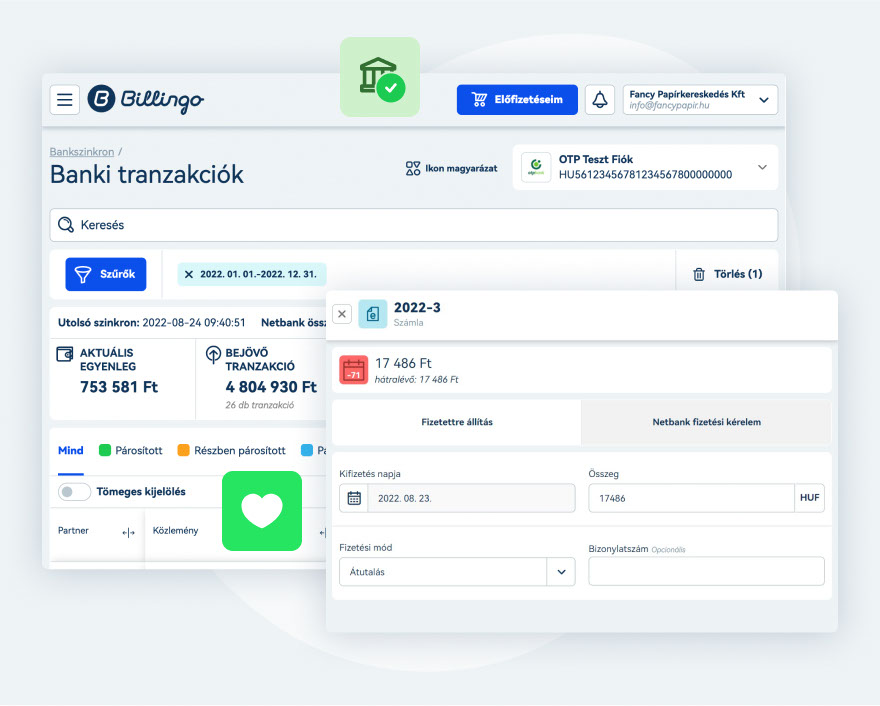Remove the 2022 date range filter

pyautogui.click(x=189, y=274)
